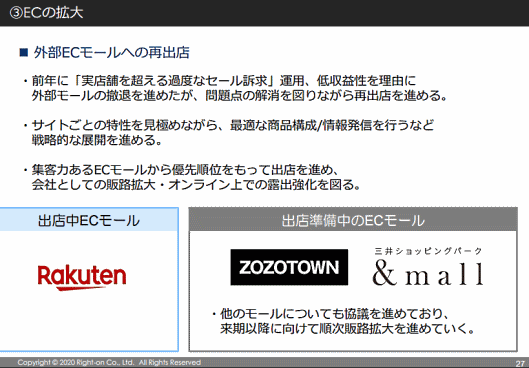The height and width of the screenshot is (368, 529).
Task: Select the line starting "他のモールについても協議"
Action: click(334, 314)
